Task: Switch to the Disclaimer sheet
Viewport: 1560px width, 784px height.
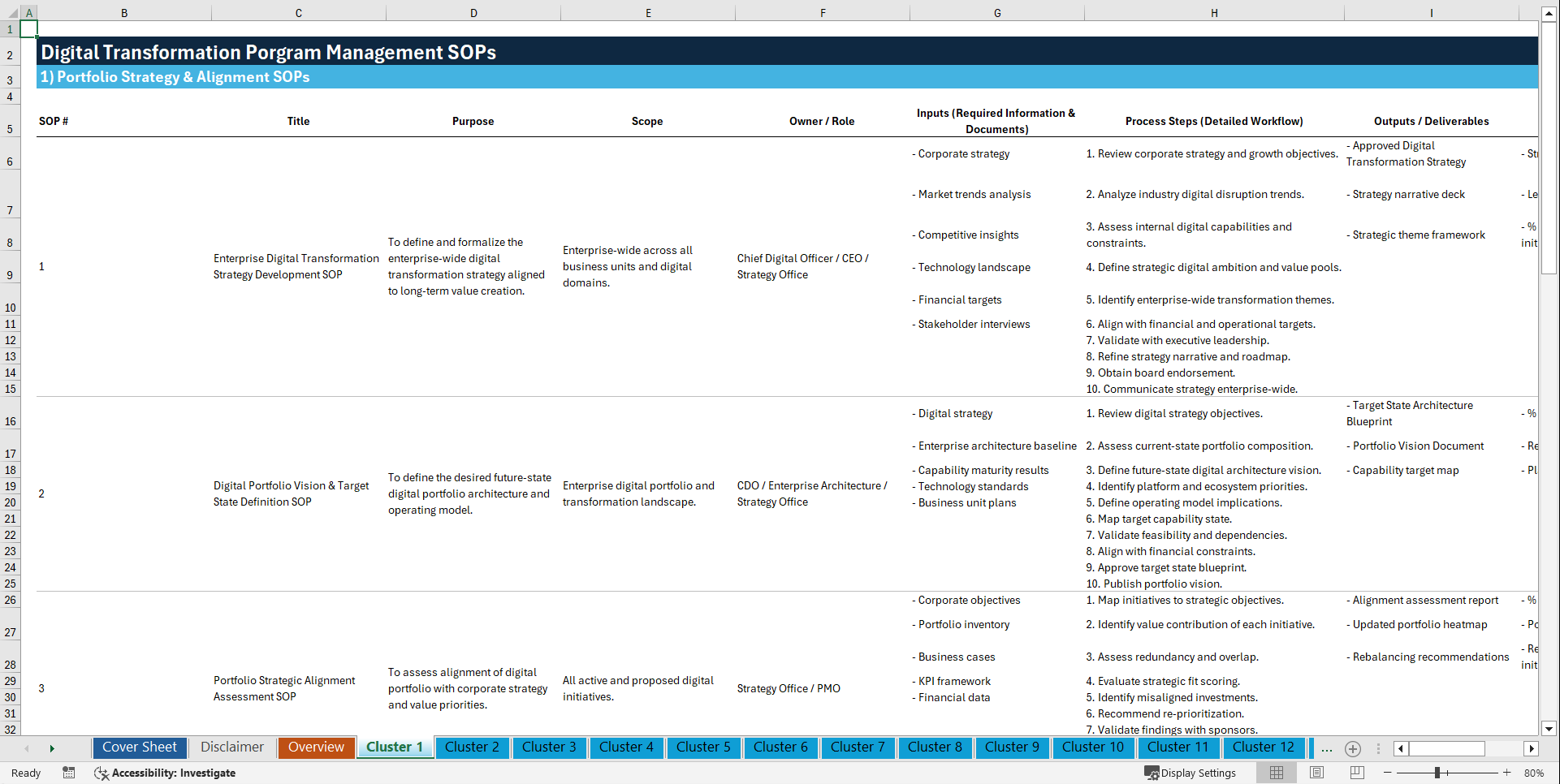Action: (231, 747)
